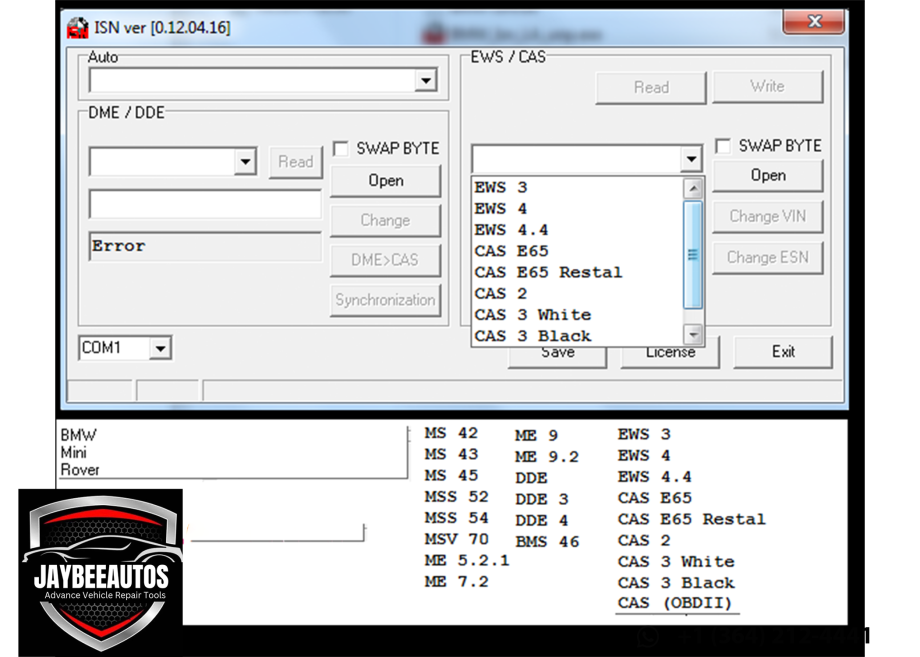The width and height of the screenshot is (920, 657).
Task: Click the EWS / CAS Write button
Action: tap(767, 86)
